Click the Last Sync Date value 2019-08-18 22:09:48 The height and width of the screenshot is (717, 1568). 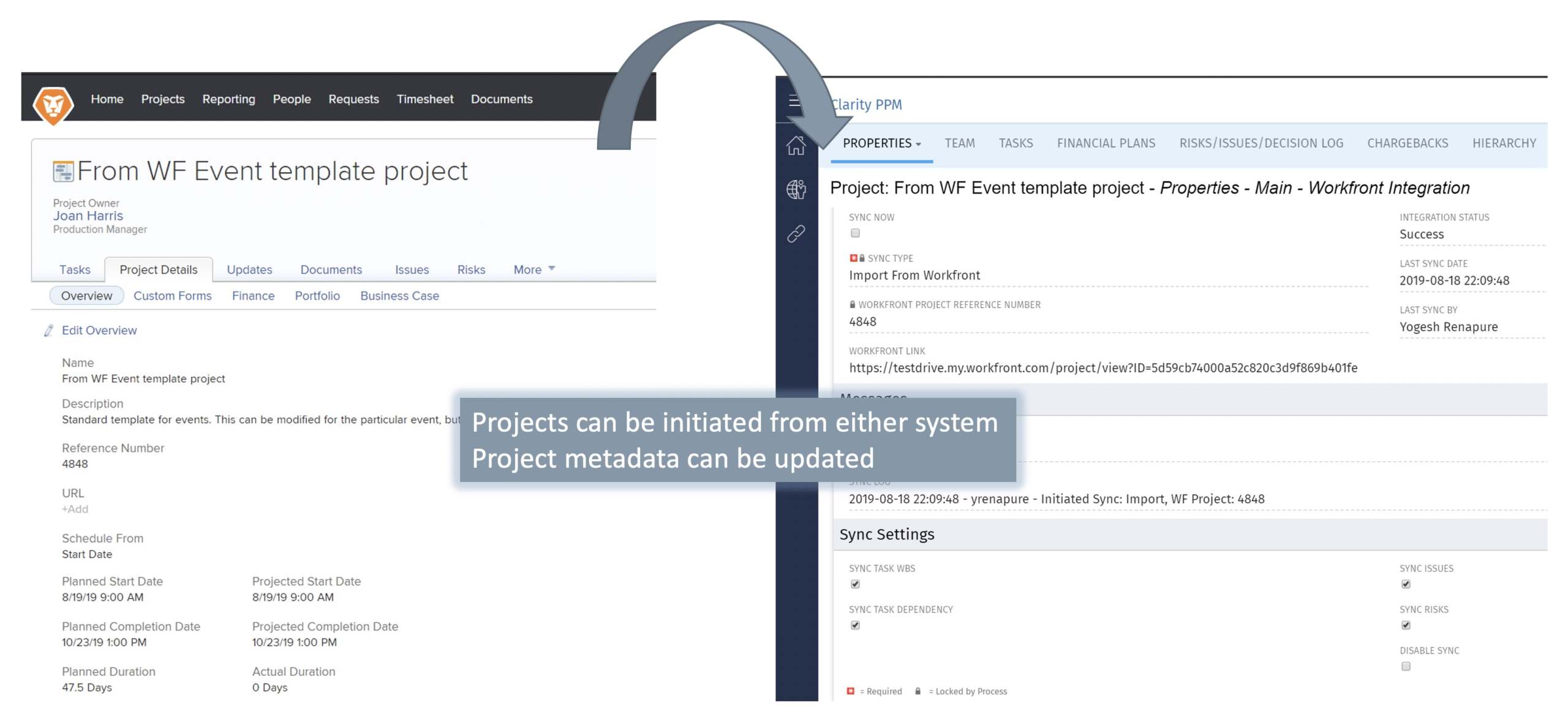(1453, 281)
